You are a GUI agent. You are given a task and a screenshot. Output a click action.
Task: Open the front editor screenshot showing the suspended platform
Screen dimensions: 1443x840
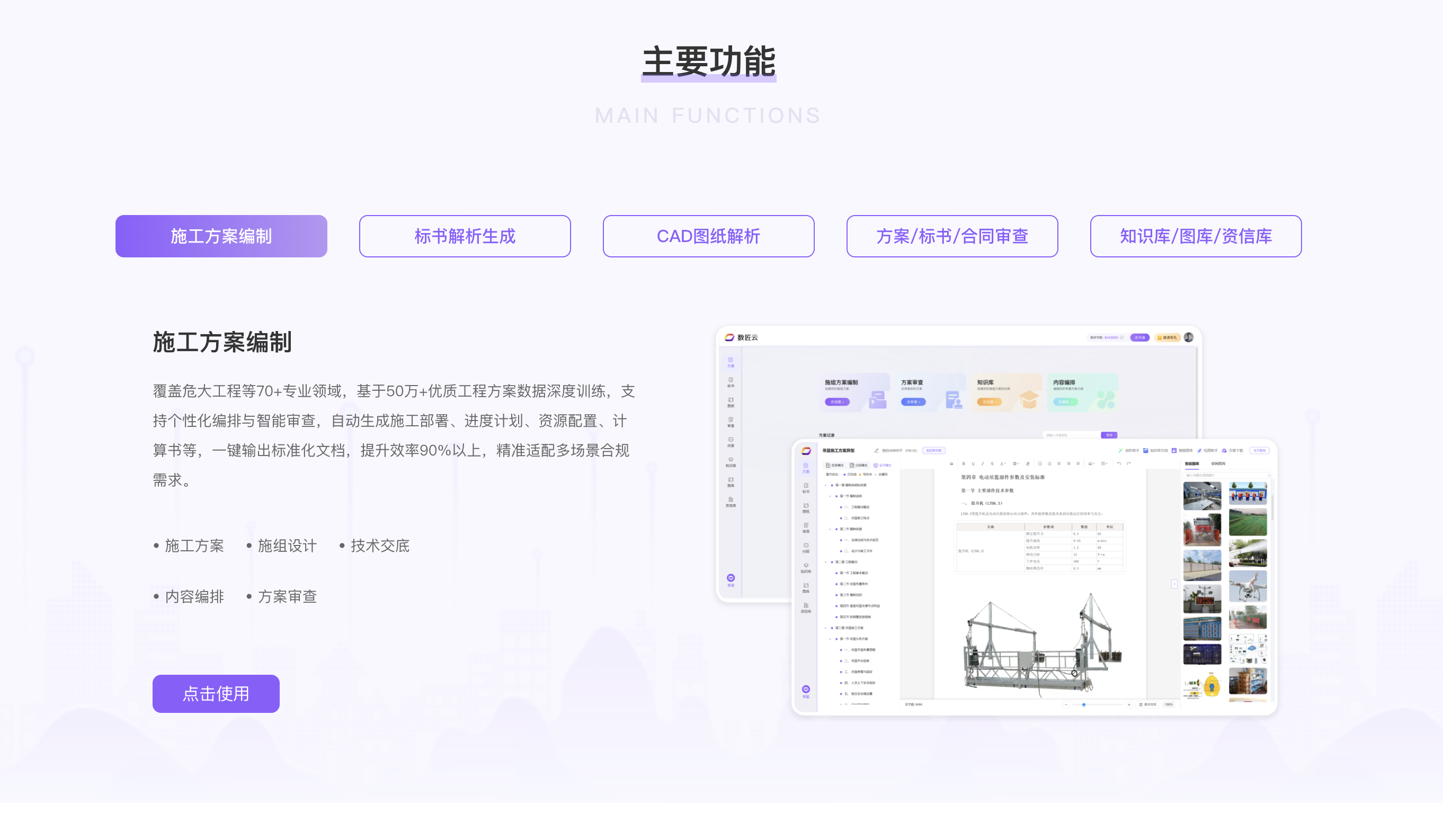pyautogui.click(x=1034, y=577)
